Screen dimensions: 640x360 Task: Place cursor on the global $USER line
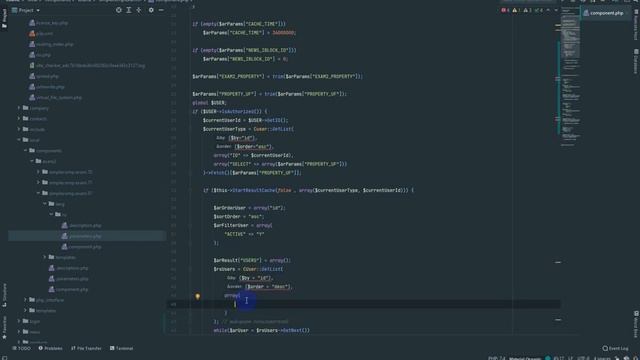click(x=209, y=103)
